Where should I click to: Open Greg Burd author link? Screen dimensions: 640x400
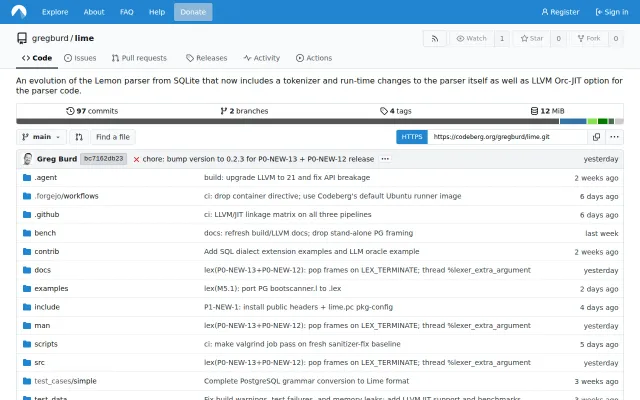pos(57,159)
